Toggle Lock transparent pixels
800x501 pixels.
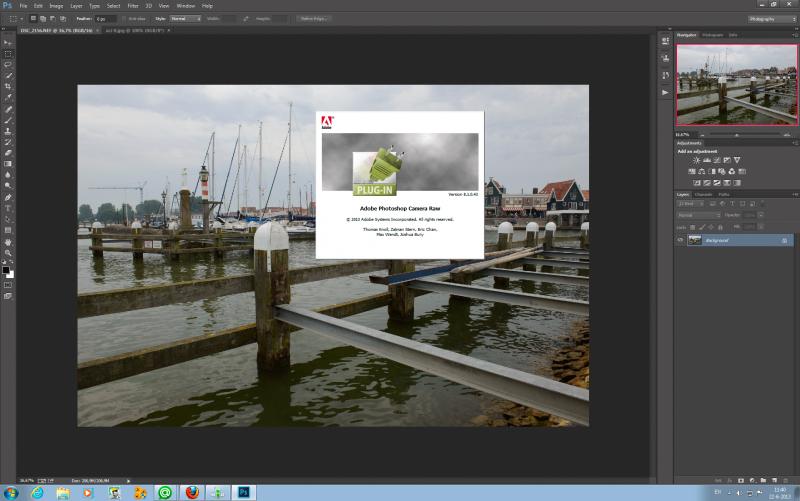click(x=692, y=227)
